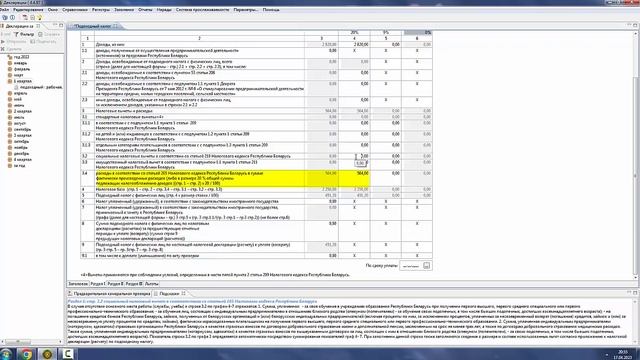Click the Удалить button
The image size is (640, 360).
tap(11, 49)
